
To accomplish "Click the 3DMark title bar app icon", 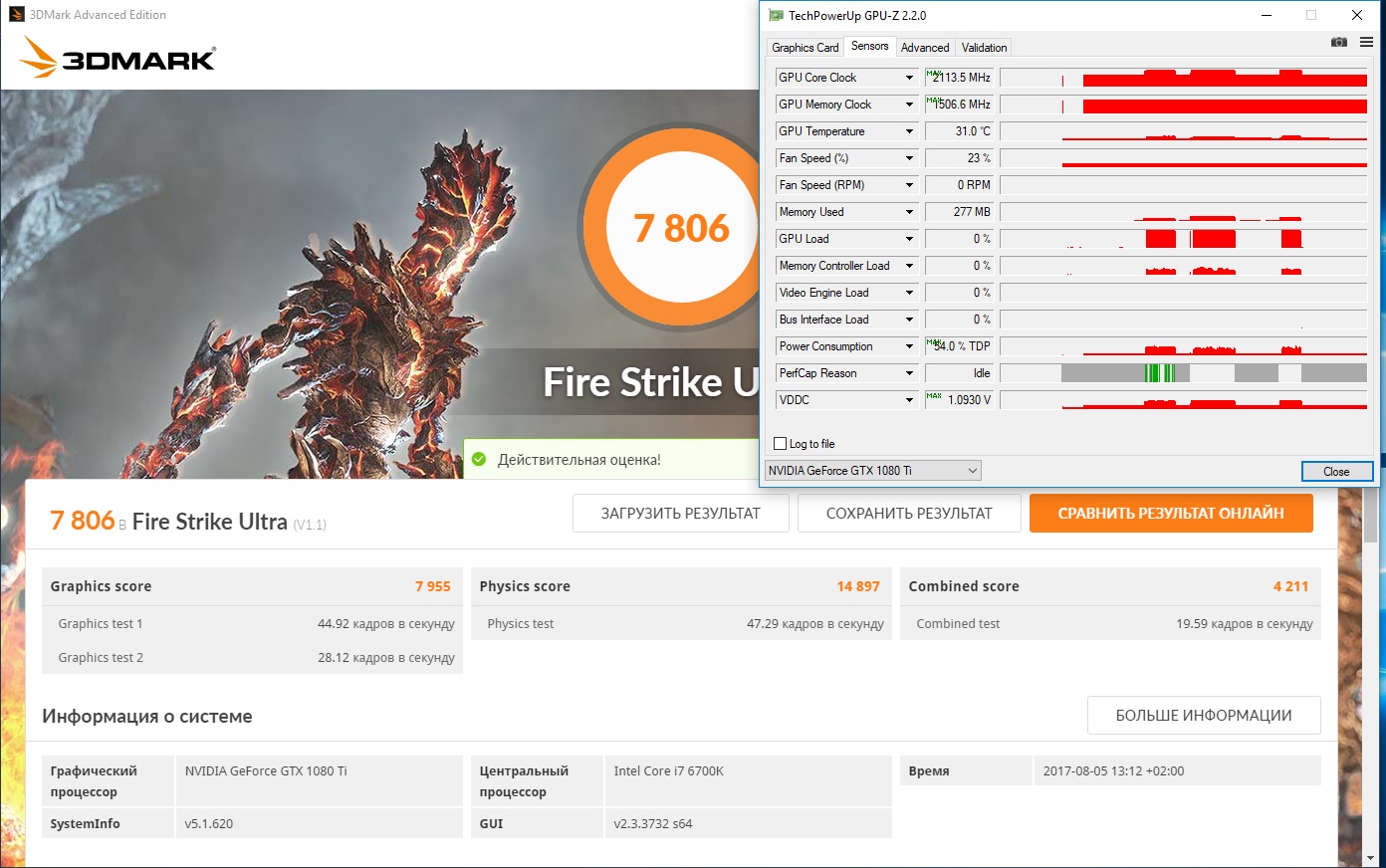I will [15, 14].
